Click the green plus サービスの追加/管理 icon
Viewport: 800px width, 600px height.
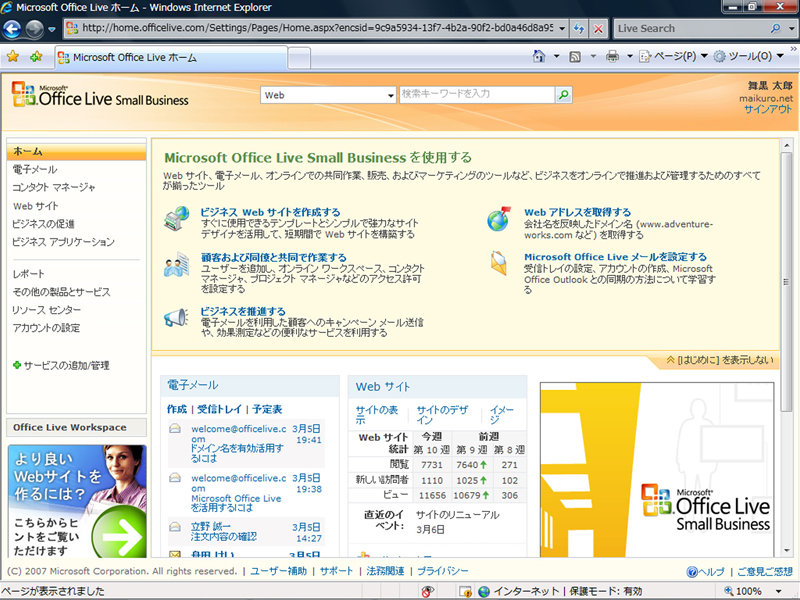point(17,365)
